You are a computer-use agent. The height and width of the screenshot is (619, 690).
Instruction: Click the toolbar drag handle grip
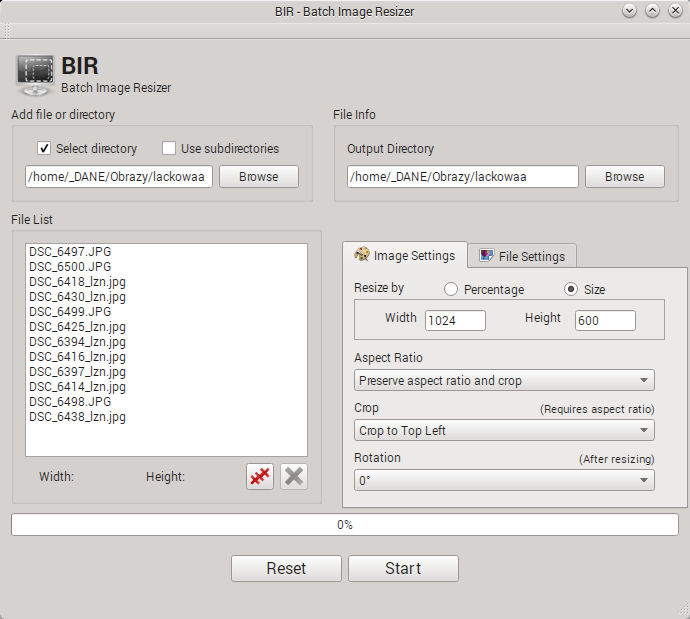click(7, 31)
